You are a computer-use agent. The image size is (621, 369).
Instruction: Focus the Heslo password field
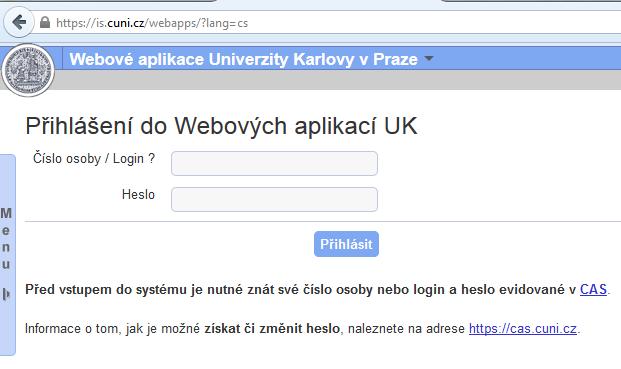point(274,199)
